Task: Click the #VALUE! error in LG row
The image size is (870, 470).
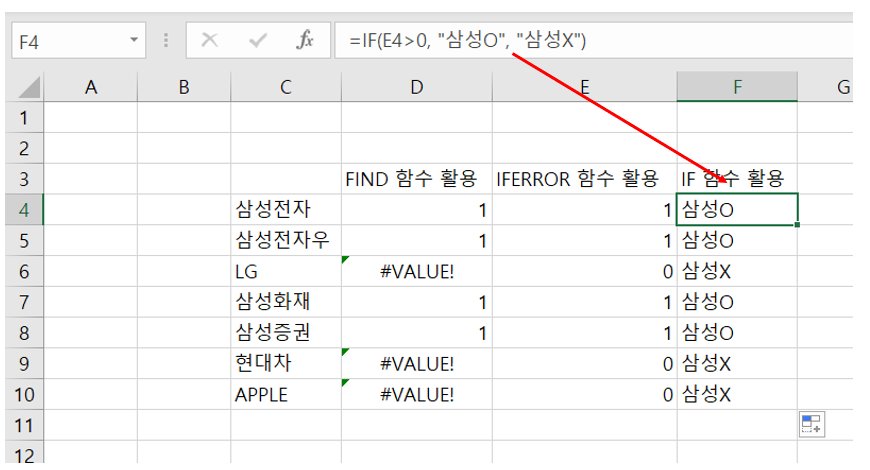Action: (417, 271)
